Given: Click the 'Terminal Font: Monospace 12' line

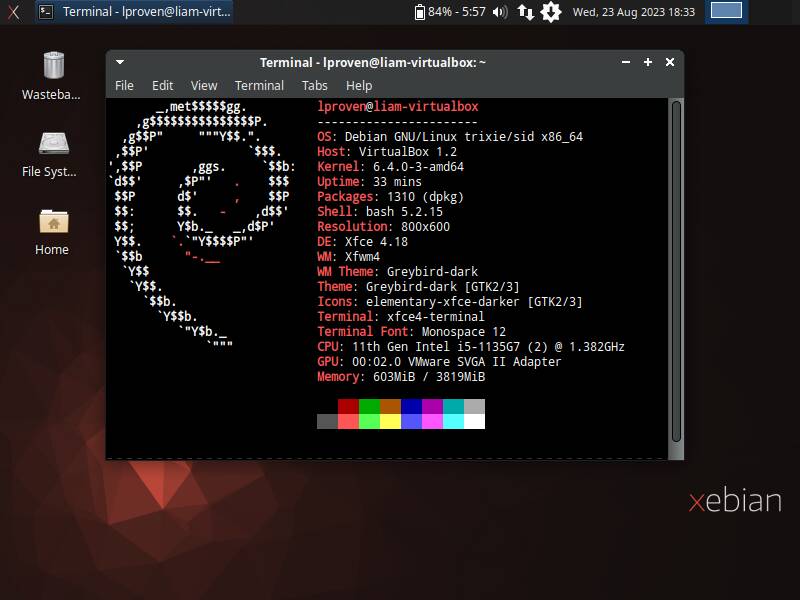Looking at the screenshot, I should pos(412,331).
